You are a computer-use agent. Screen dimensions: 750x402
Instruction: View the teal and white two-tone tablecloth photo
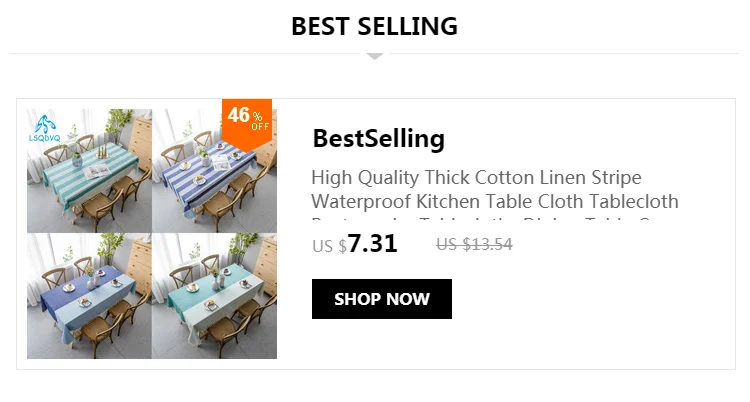pyautogui.click(x=214, y=296)
